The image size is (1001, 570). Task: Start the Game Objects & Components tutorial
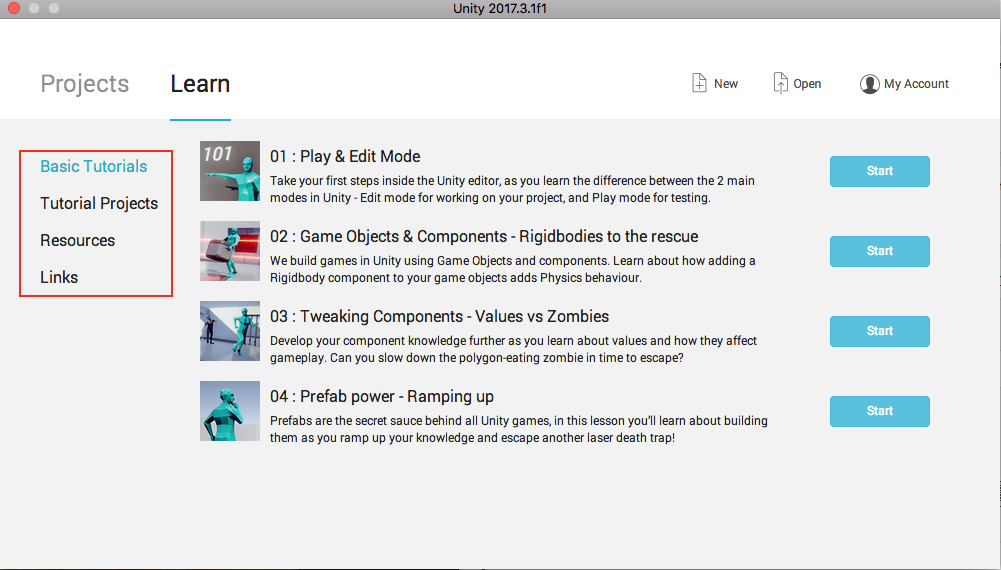879,251
